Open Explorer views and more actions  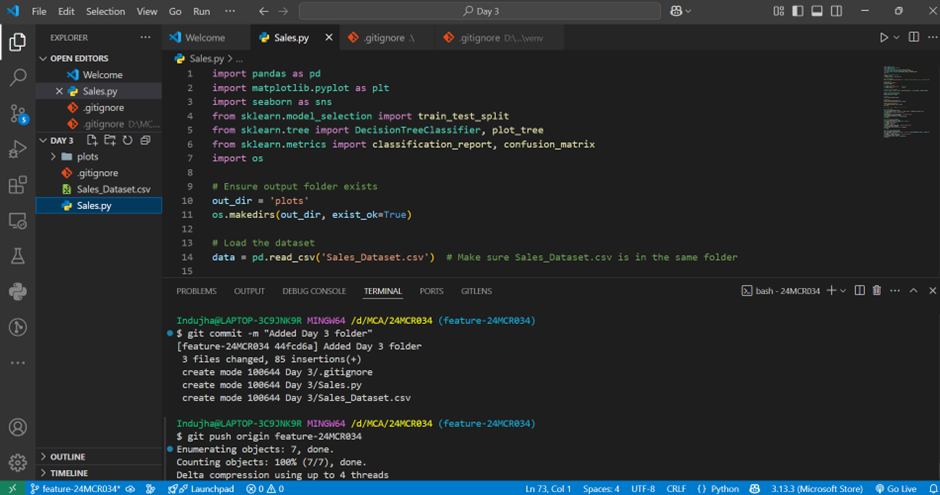point(145,37)
